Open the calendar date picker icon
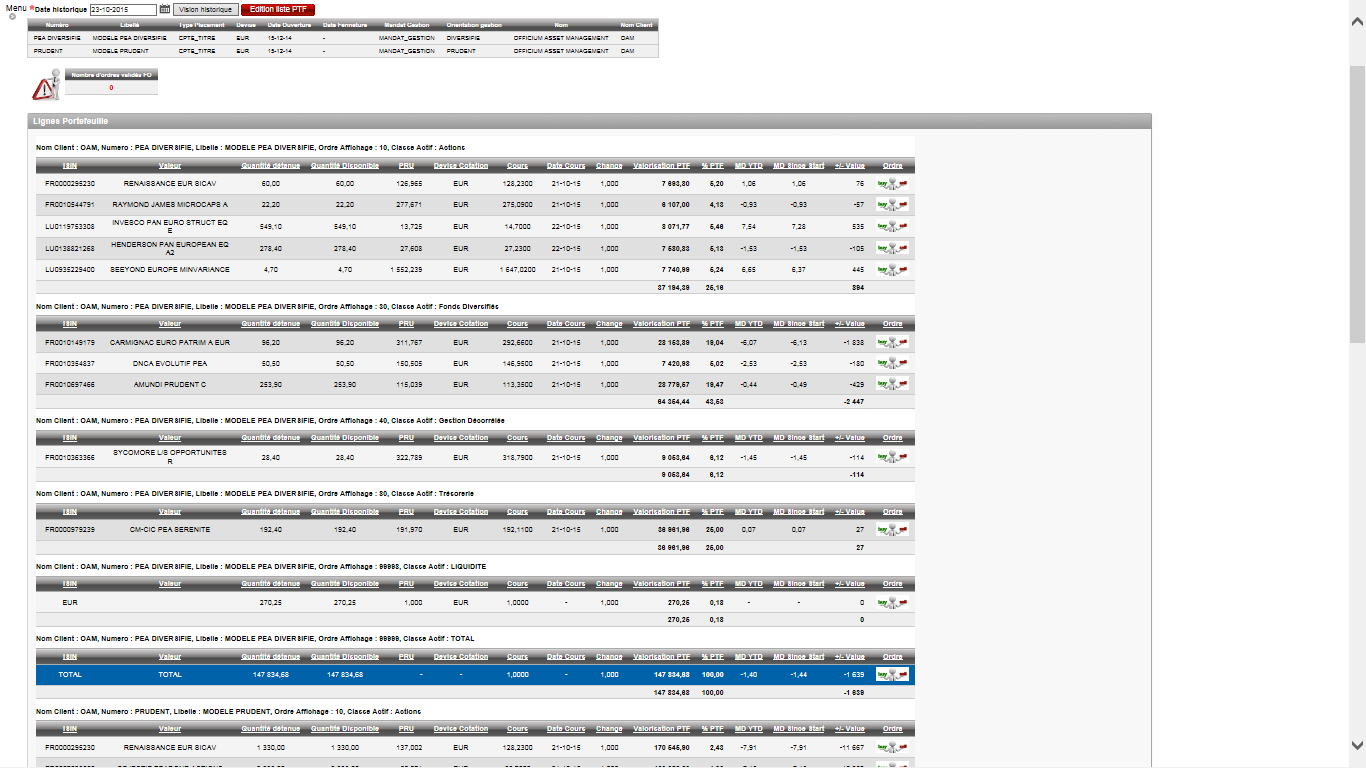The height and width of the screenshot is (768, 1366). click(x=165, y=9)
